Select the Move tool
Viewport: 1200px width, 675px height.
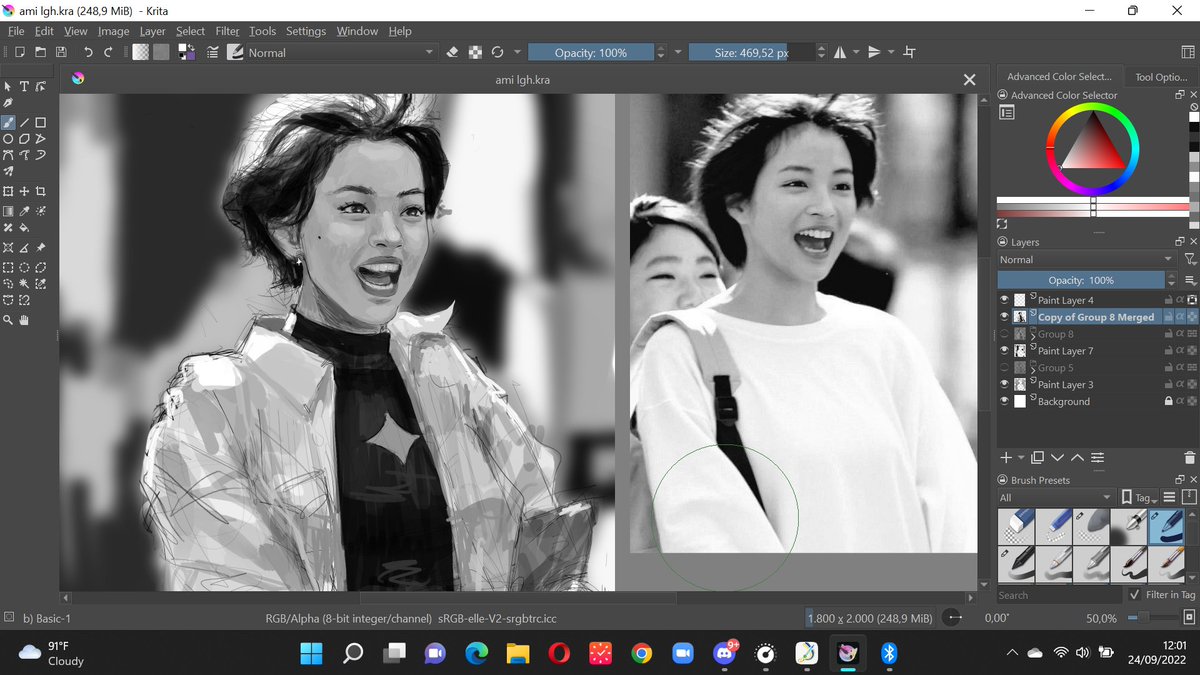pos(24,192)
